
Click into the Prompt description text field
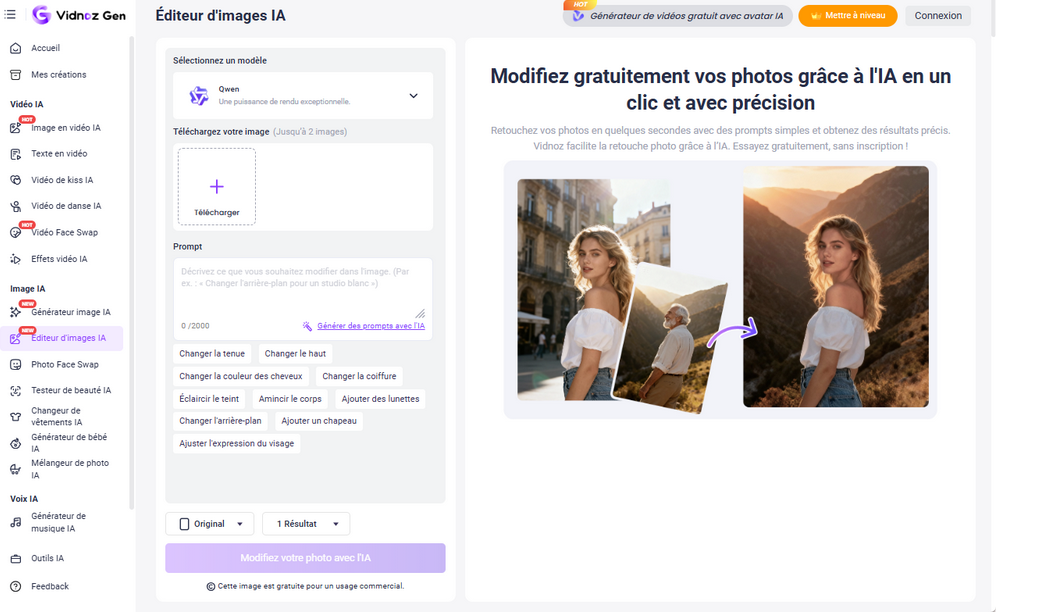(303, 289)
